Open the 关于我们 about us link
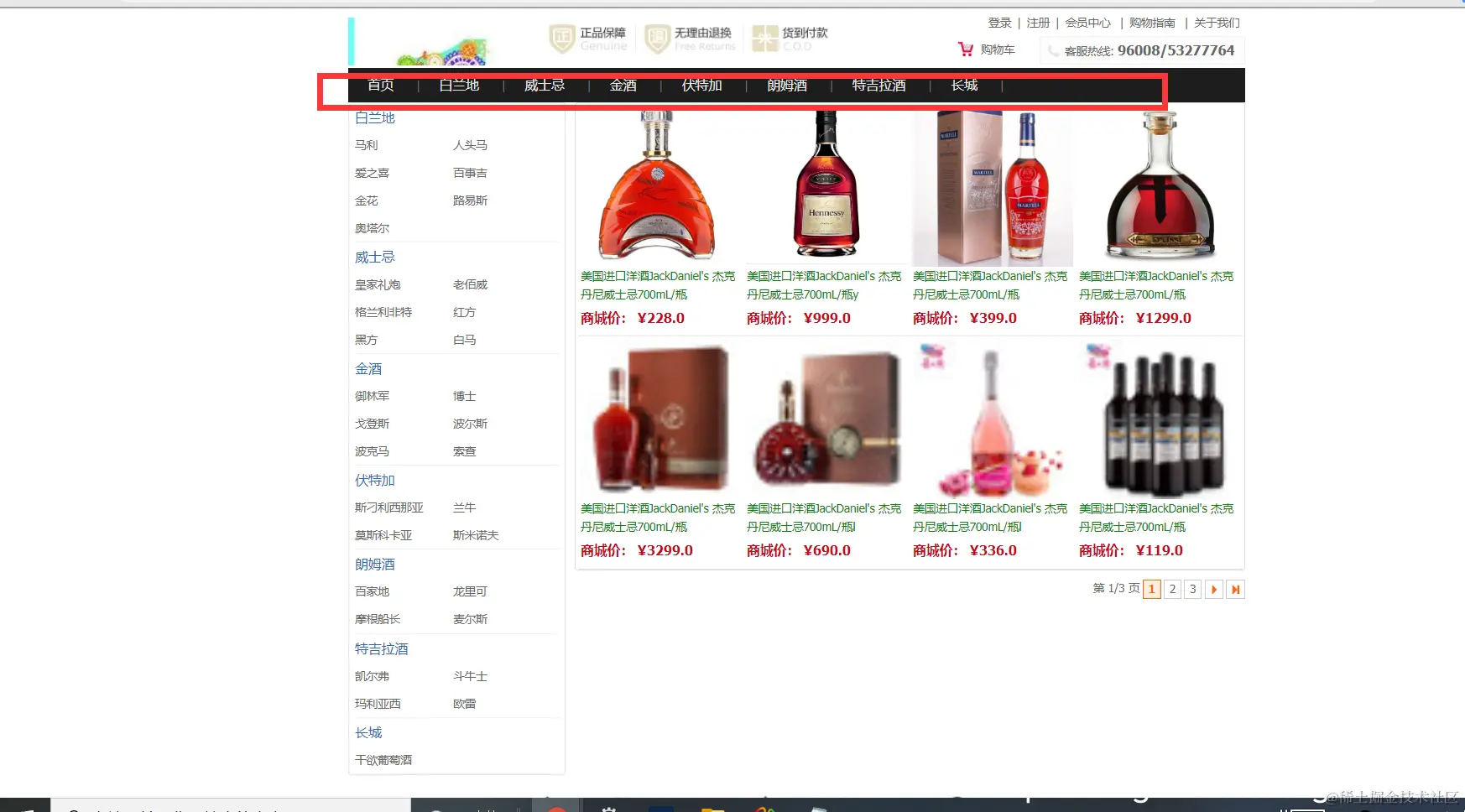 (x=1217, y=23)
